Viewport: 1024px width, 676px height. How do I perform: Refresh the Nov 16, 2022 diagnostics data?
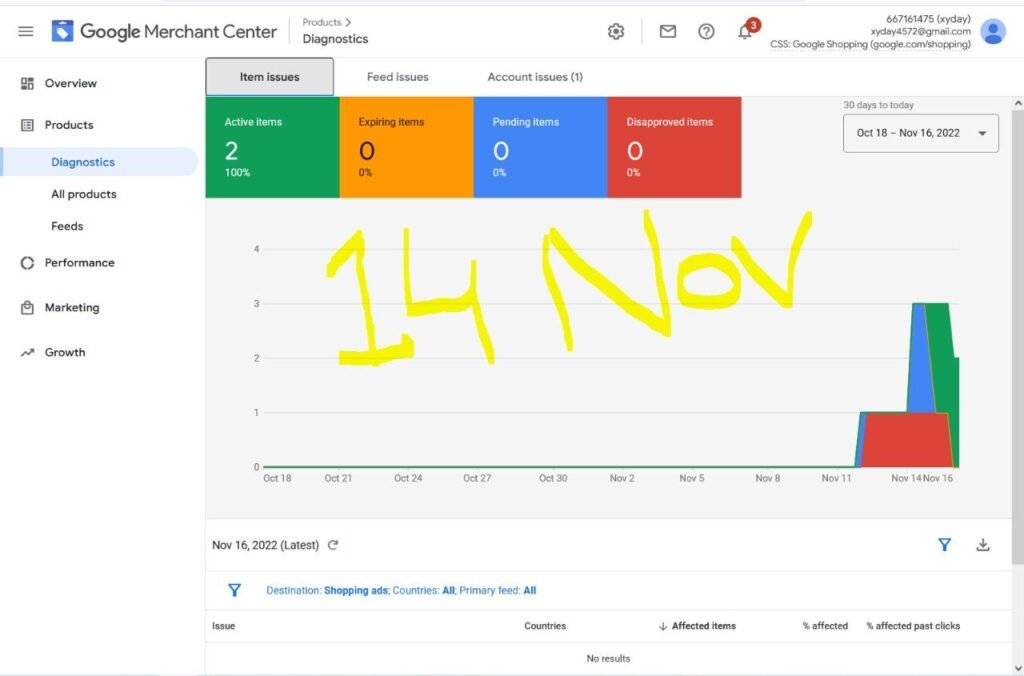333,545
